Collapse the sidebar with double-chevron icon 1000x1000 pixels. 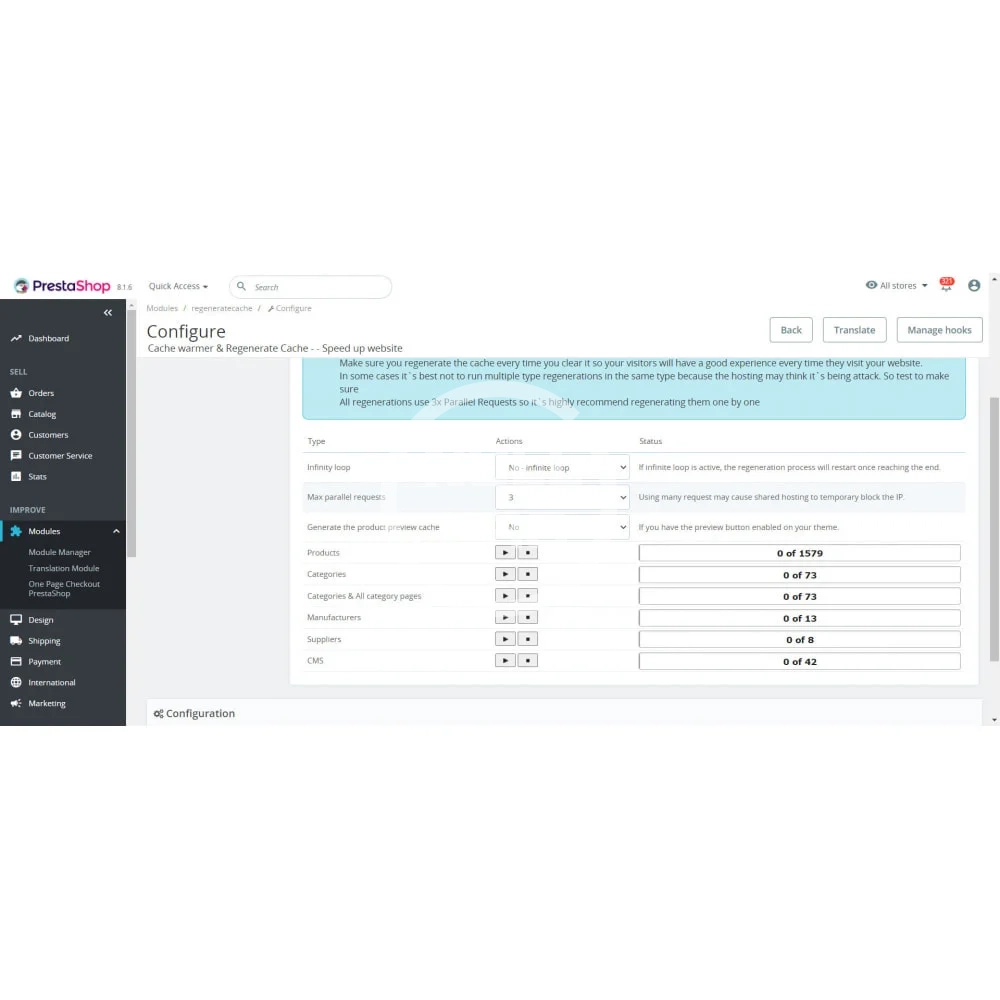coord(108,313)
